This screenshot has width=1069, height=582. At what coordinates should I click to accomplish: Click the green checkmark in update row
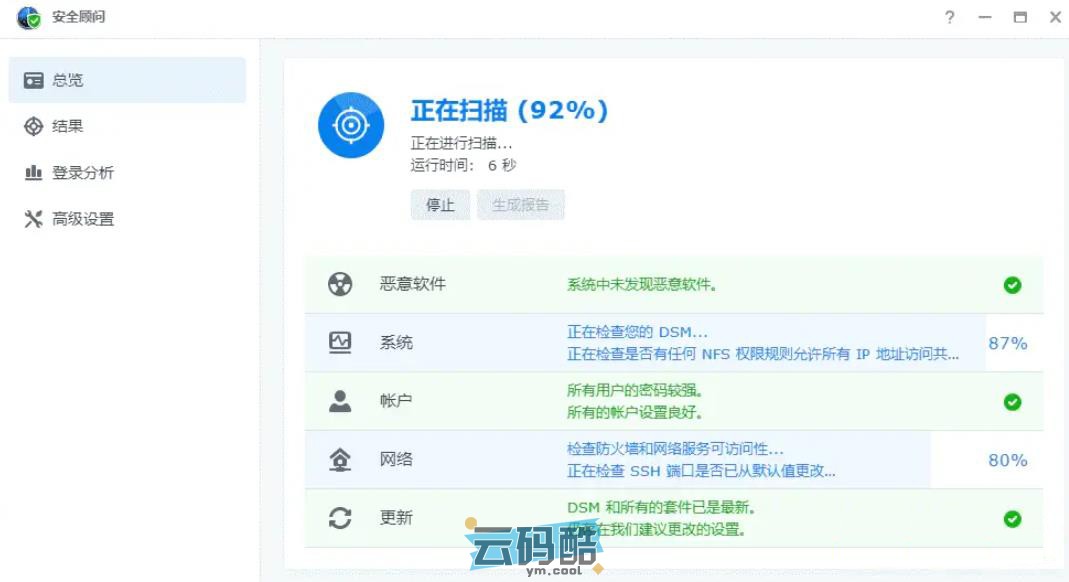1012,519
